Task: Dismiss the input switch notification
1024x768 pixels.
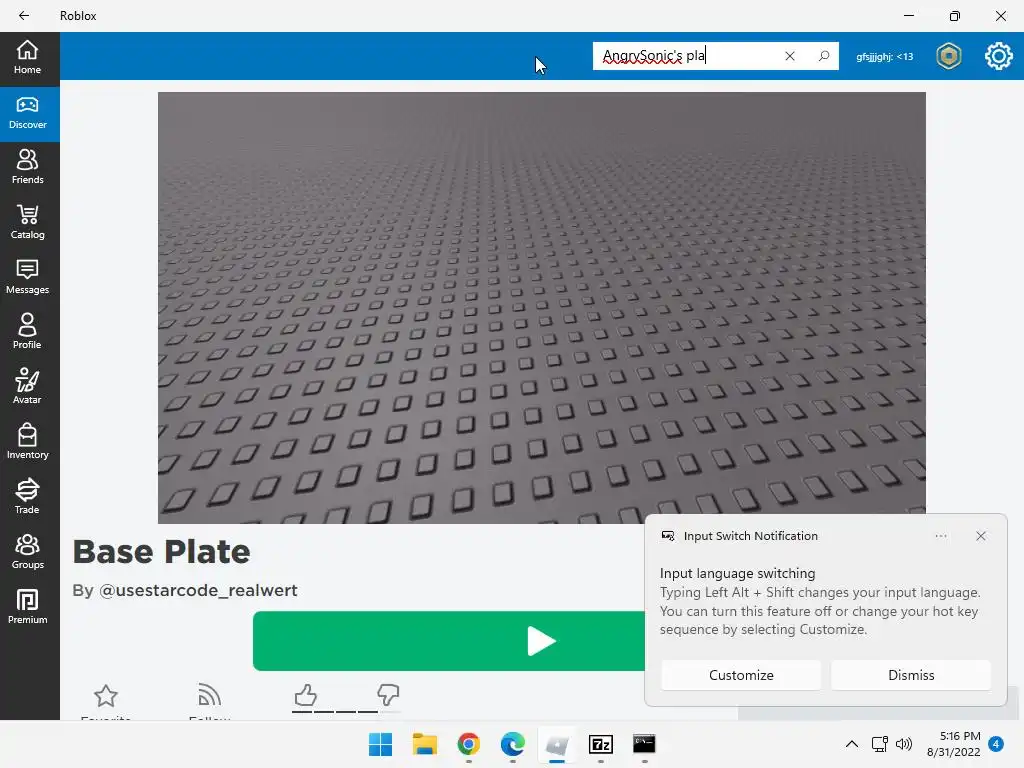Action: pyautogui.click(x=911, y=675)
